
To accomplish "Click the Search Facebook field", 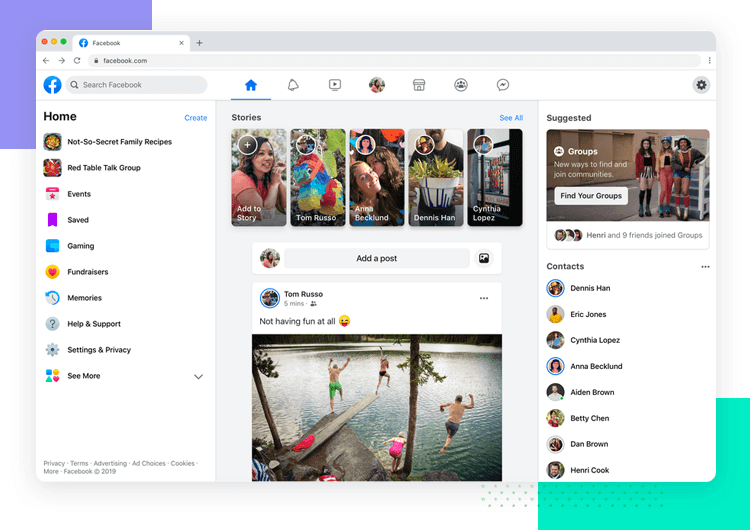I will pyautogui.click(x=136, y=85).
